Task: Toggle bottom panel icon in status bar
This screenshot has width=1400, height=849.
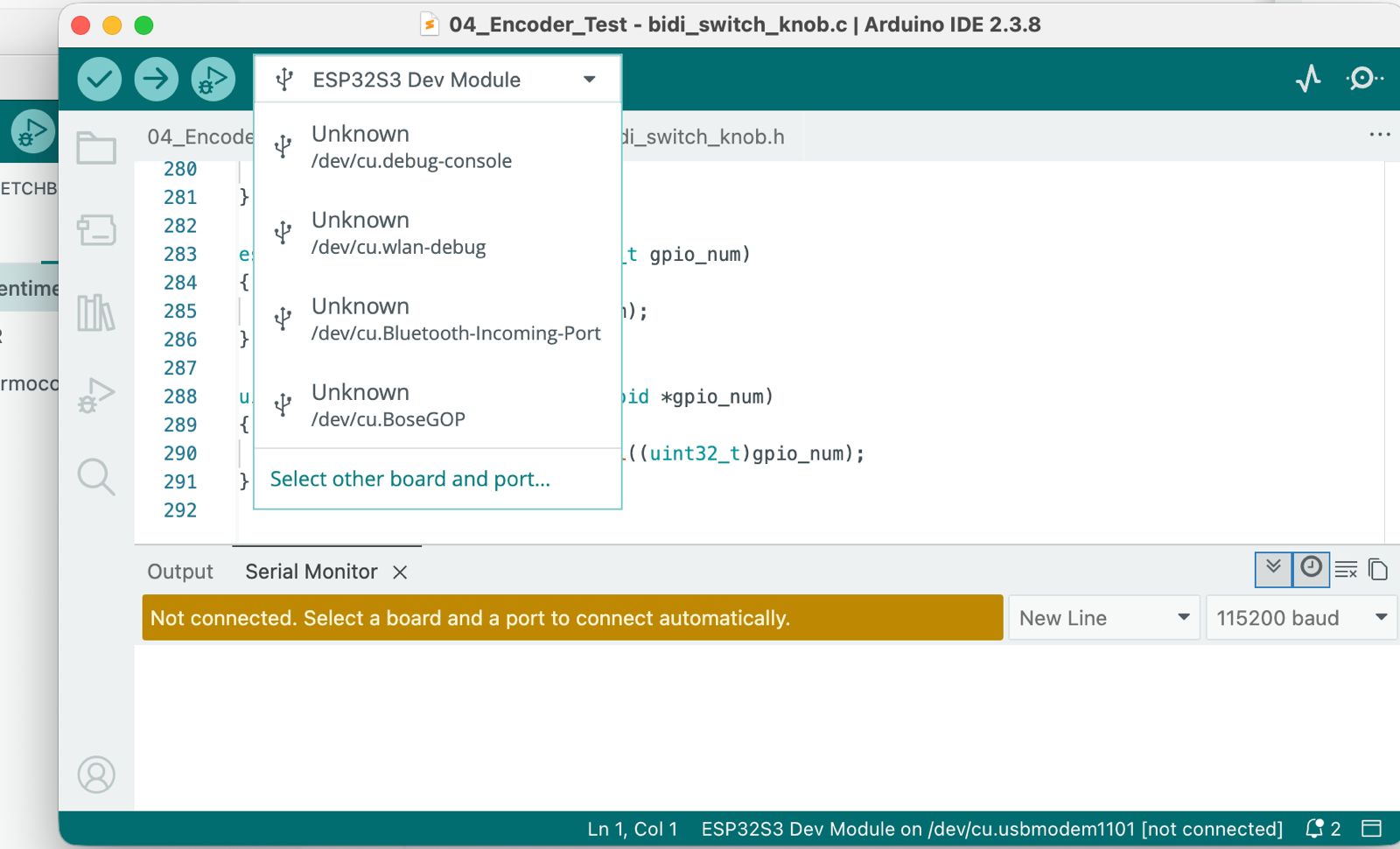Action: (1371, 829)
